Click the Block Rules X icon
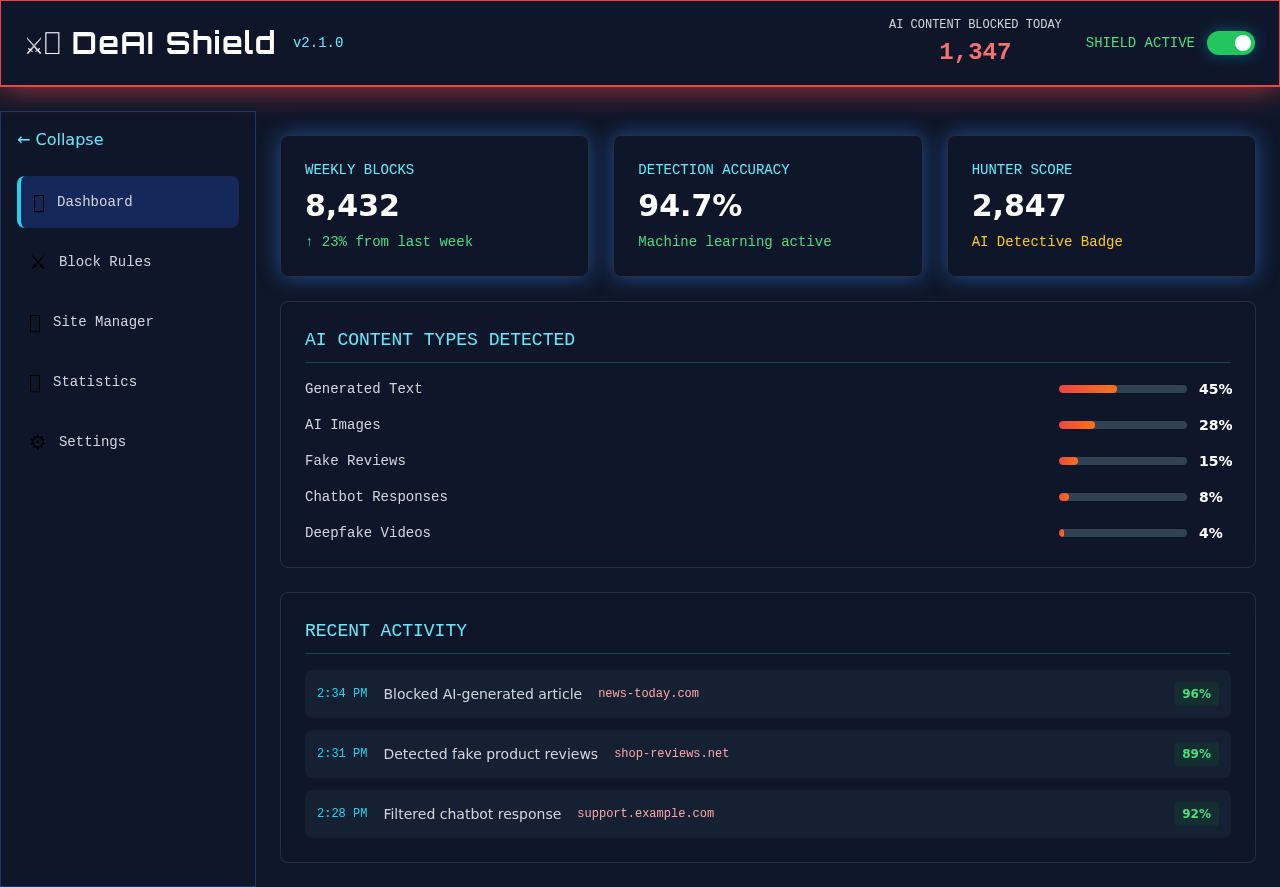The width and height of the screenshot is (1280, 887). point(37,261)
